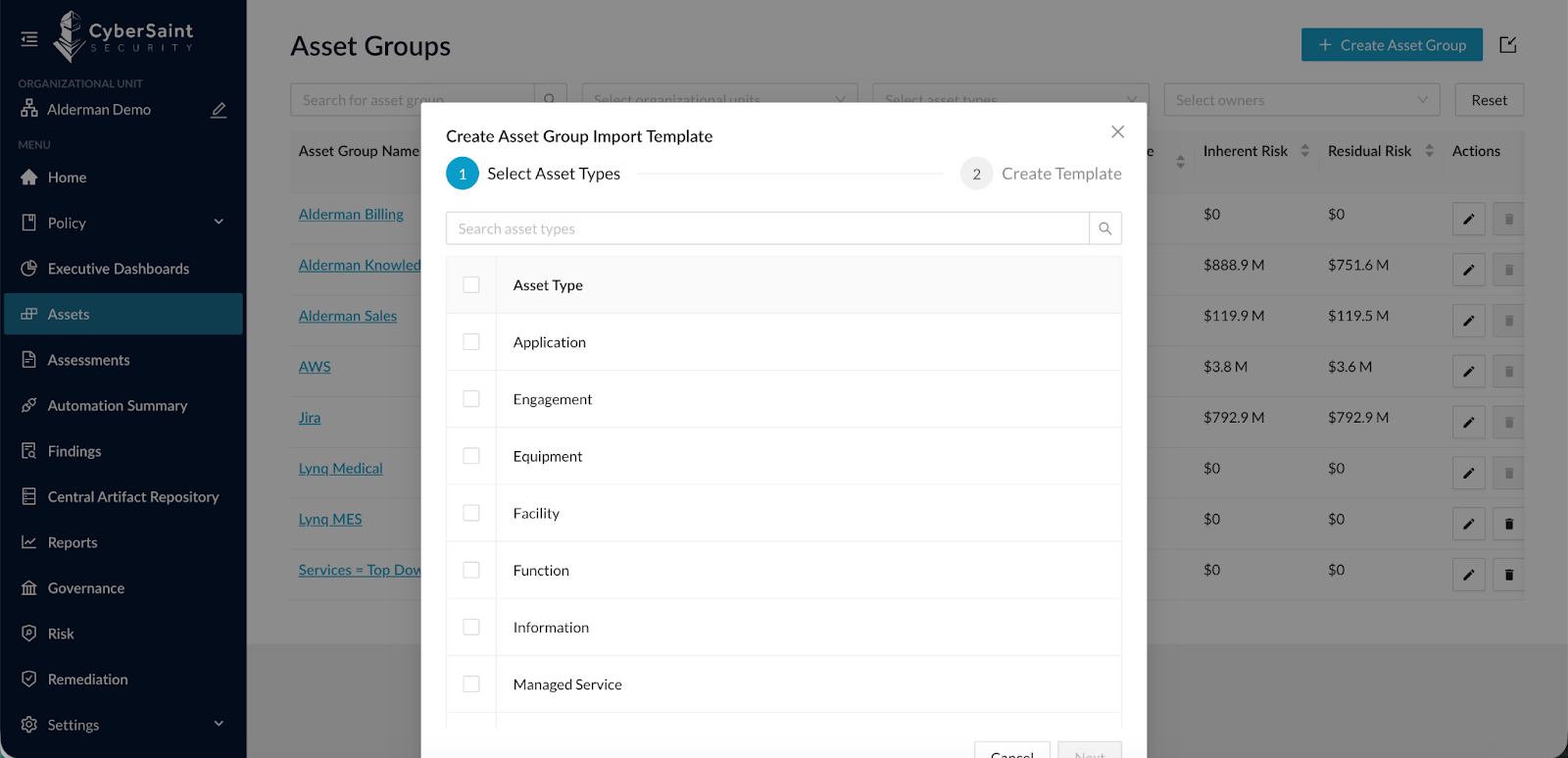Viewport: 1568px width, 758px height.
Task: Select all with Asset Type header checkbox
Action: tap(471, 285)
